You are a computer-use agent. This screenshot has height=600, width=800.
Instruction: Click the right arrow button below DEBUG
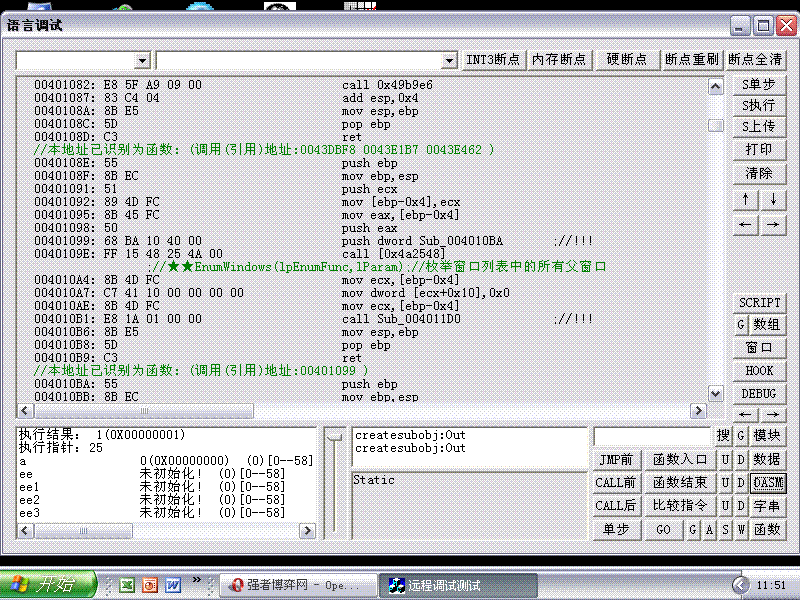click(773, 414)
